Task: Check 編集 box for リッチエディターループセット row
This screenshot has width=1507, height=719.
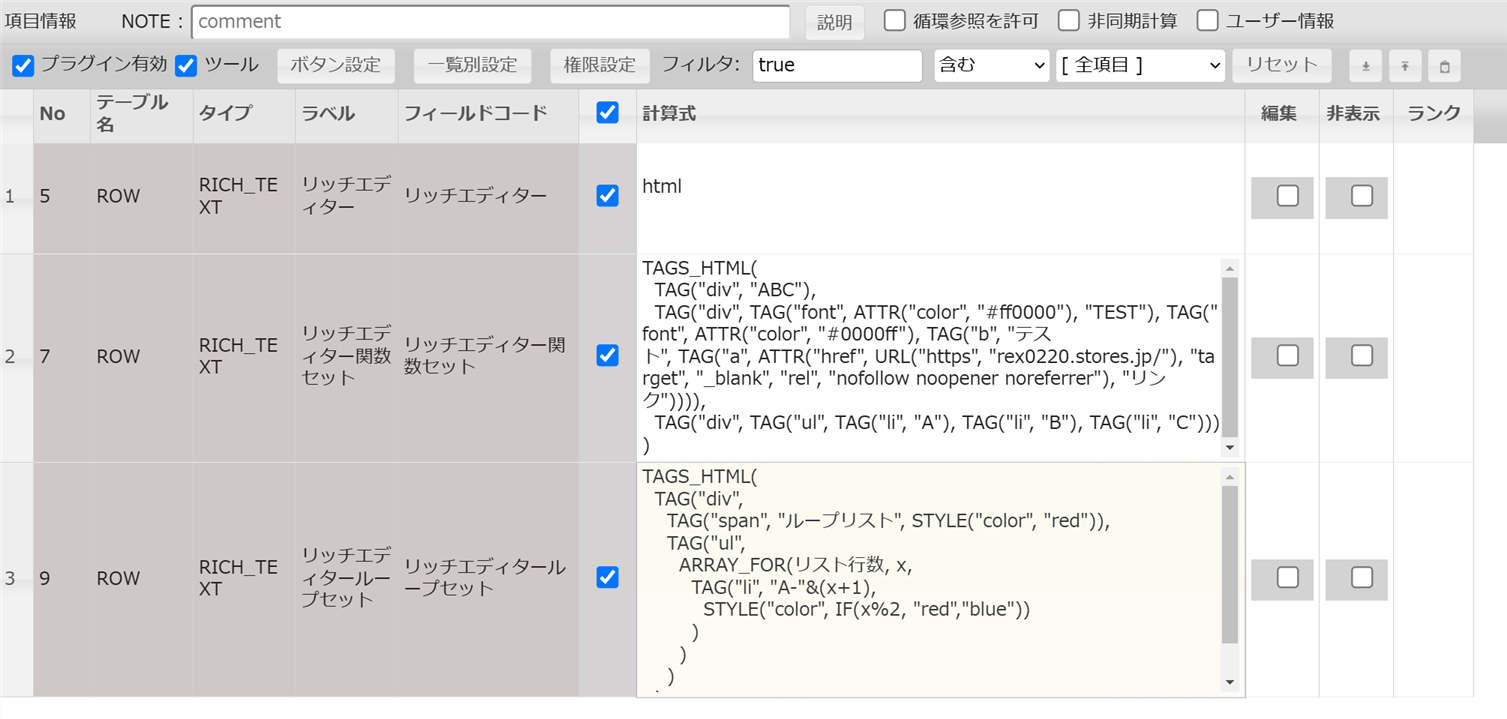Action: click(1288, 577)
